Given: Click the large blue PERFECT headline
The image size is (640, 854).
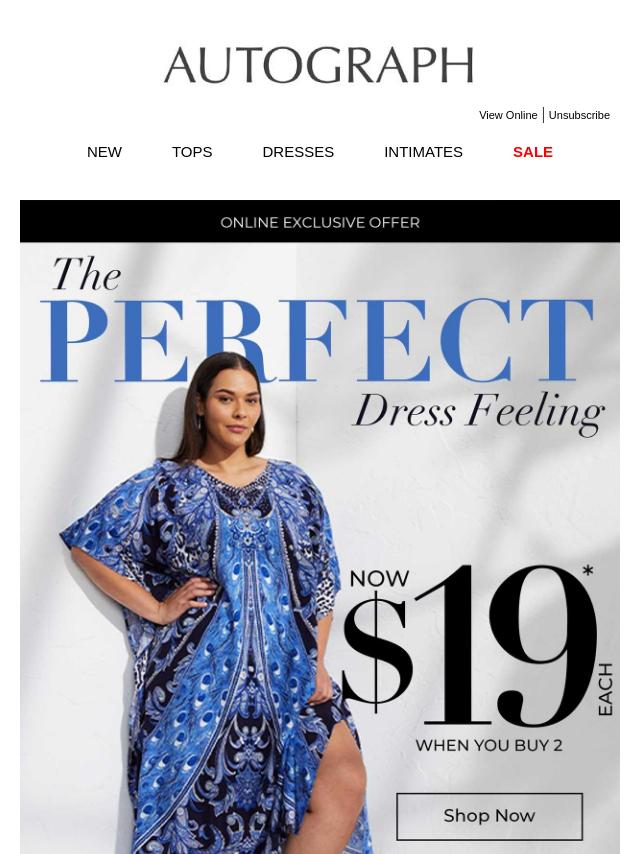Looking at the screenshot, I should [x=318, y=340].
